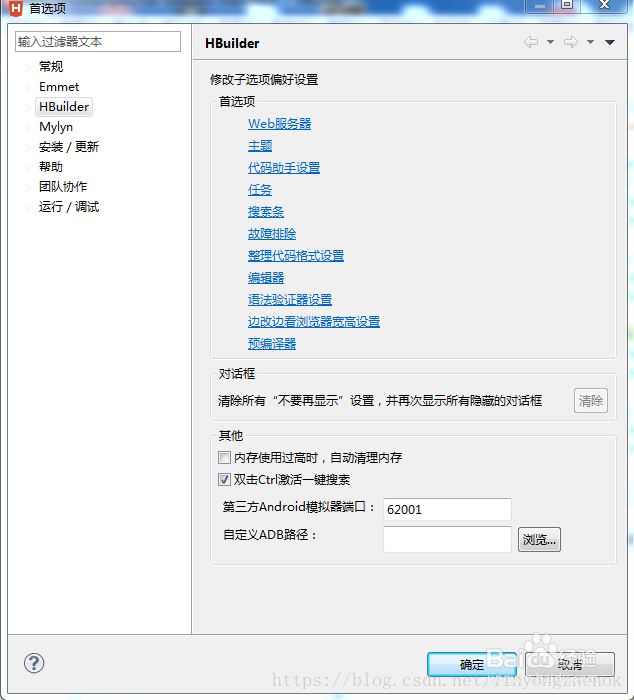Click the 输入过滤器文本 filter box
This screenshot has height=700, width=634.
tap(98, 42)
